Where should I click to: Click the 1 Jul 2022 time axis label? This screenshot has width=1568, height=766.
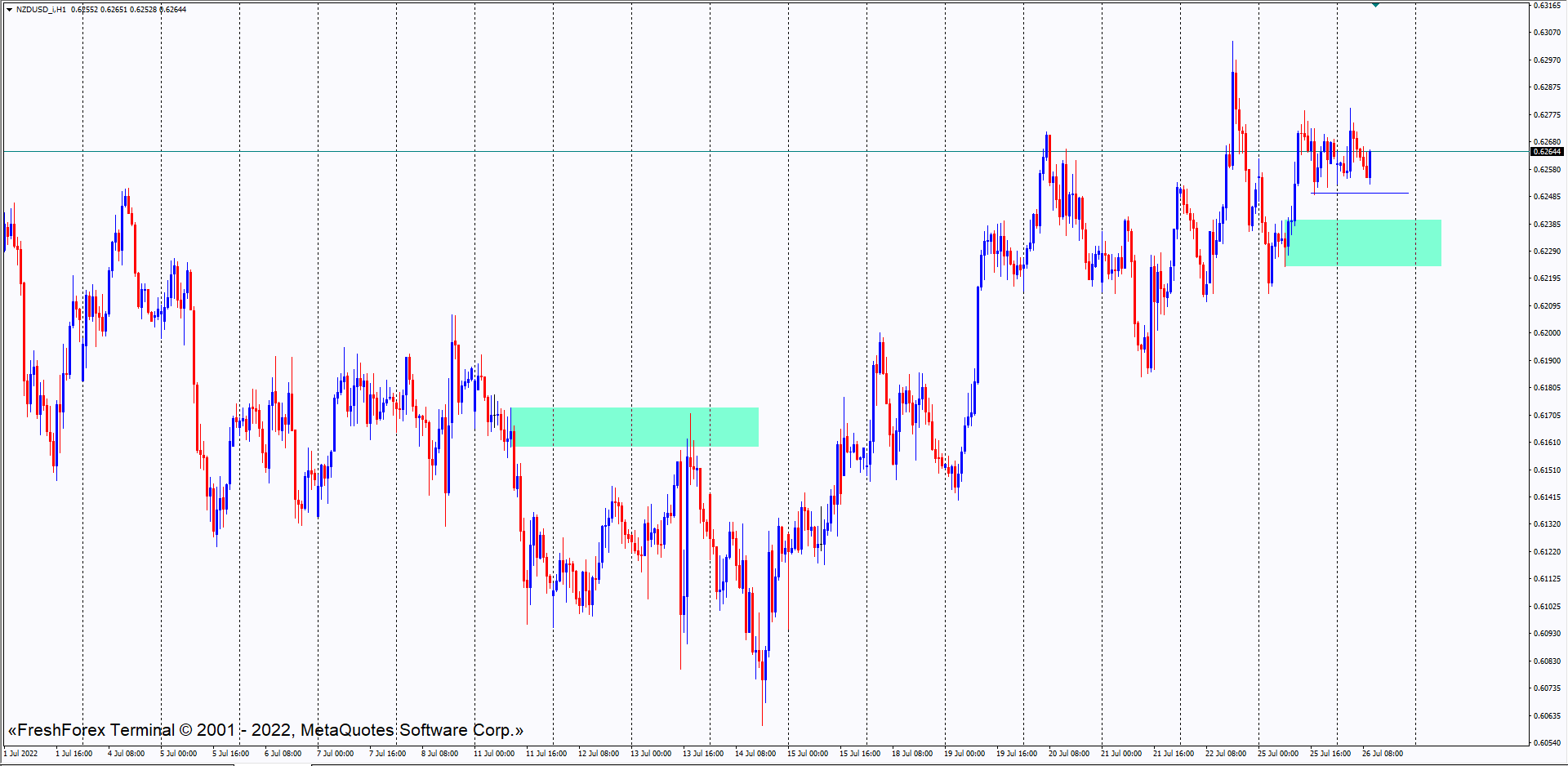point(21,754)
